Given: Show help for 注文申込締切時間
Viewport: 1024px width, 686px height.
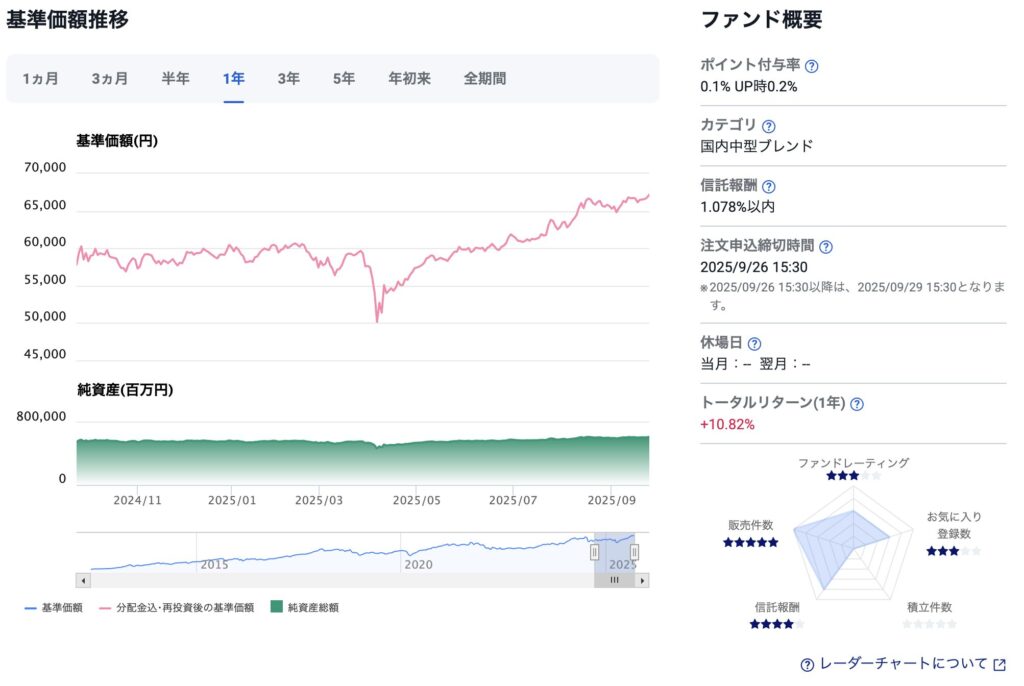Looking at the screenshot, I should (826, 246).
